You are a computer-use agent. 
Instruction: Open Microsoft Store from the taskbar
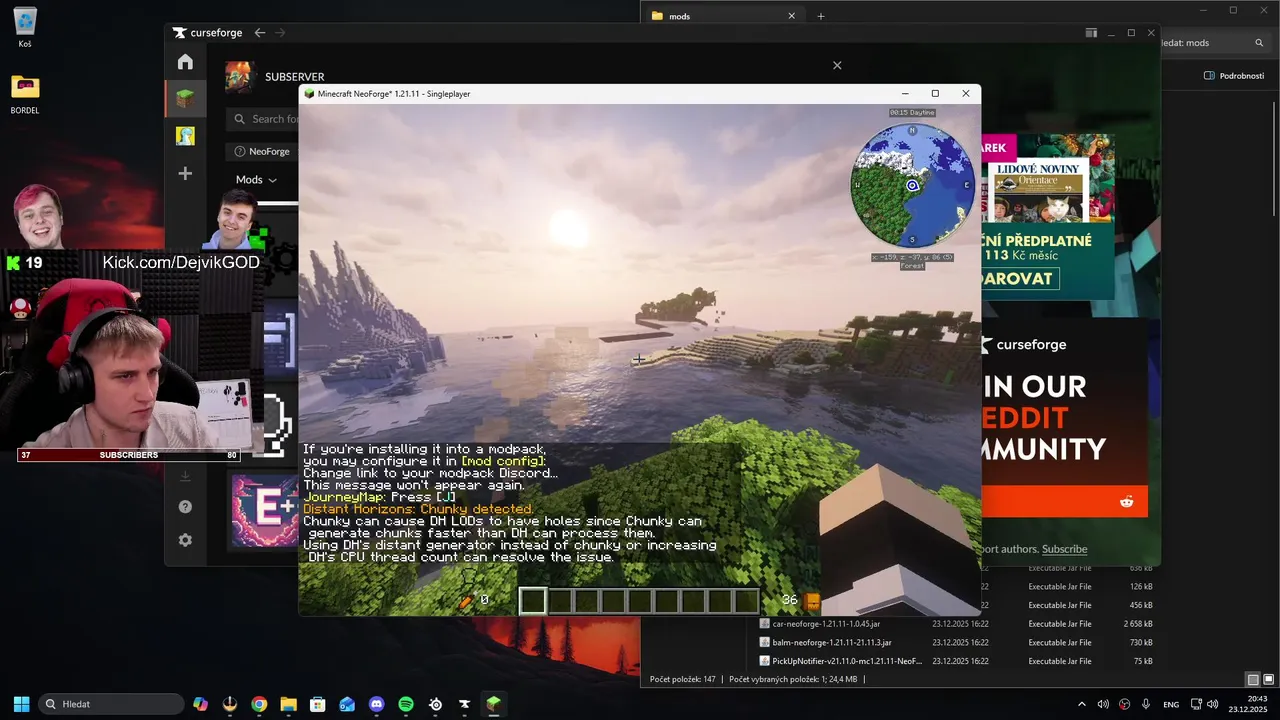point(318,704)
